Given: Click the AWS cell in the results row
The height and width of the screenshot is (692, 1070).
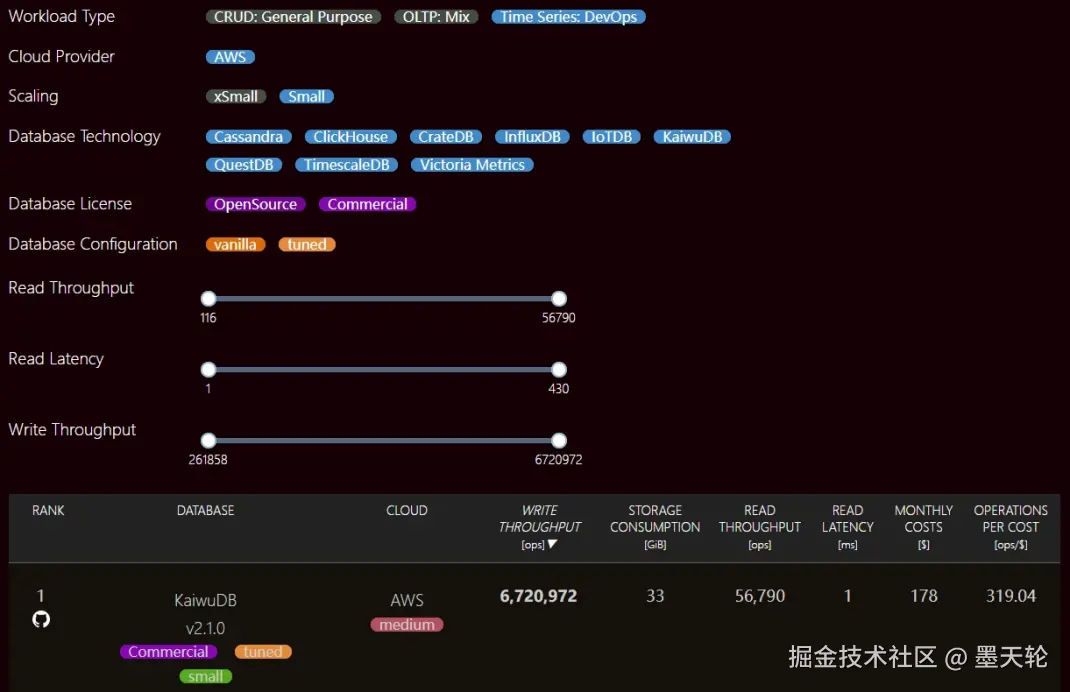Looking at the screenshot, I should tap(407, 601).
